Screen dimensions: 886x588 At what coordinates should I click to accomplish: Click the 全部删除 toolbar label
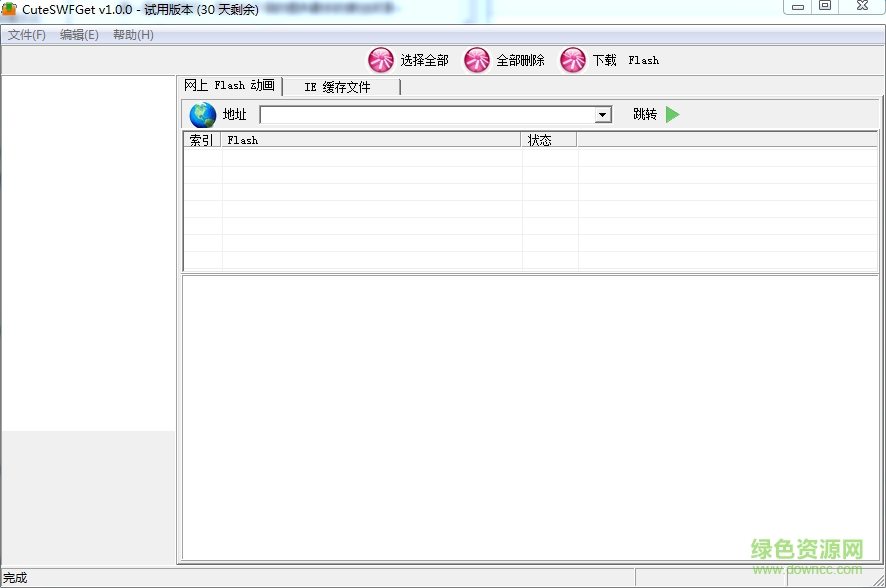point(520,60)
